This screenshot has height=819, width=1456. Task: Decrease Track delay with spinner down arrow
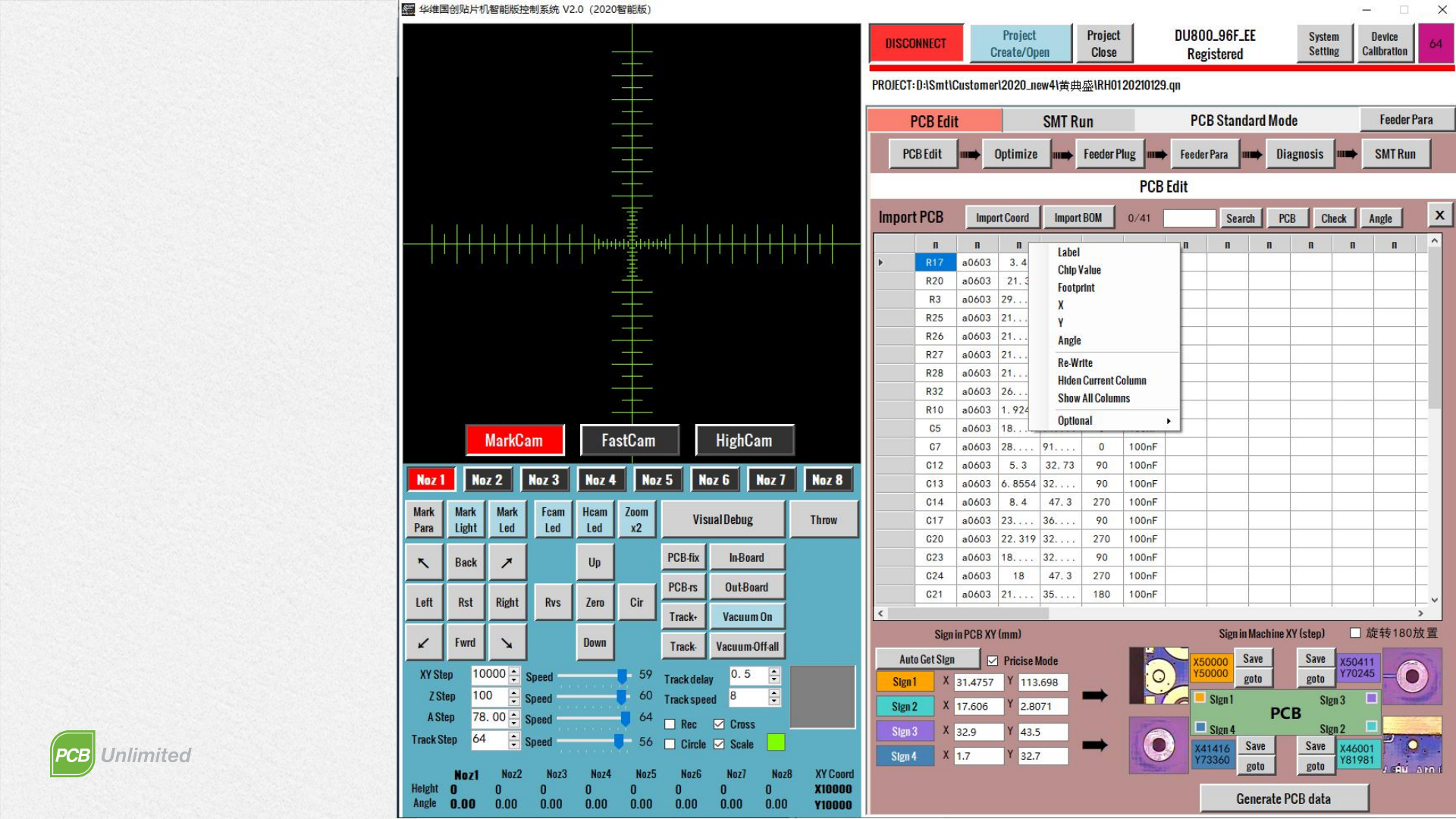click(x=774, y=679)
